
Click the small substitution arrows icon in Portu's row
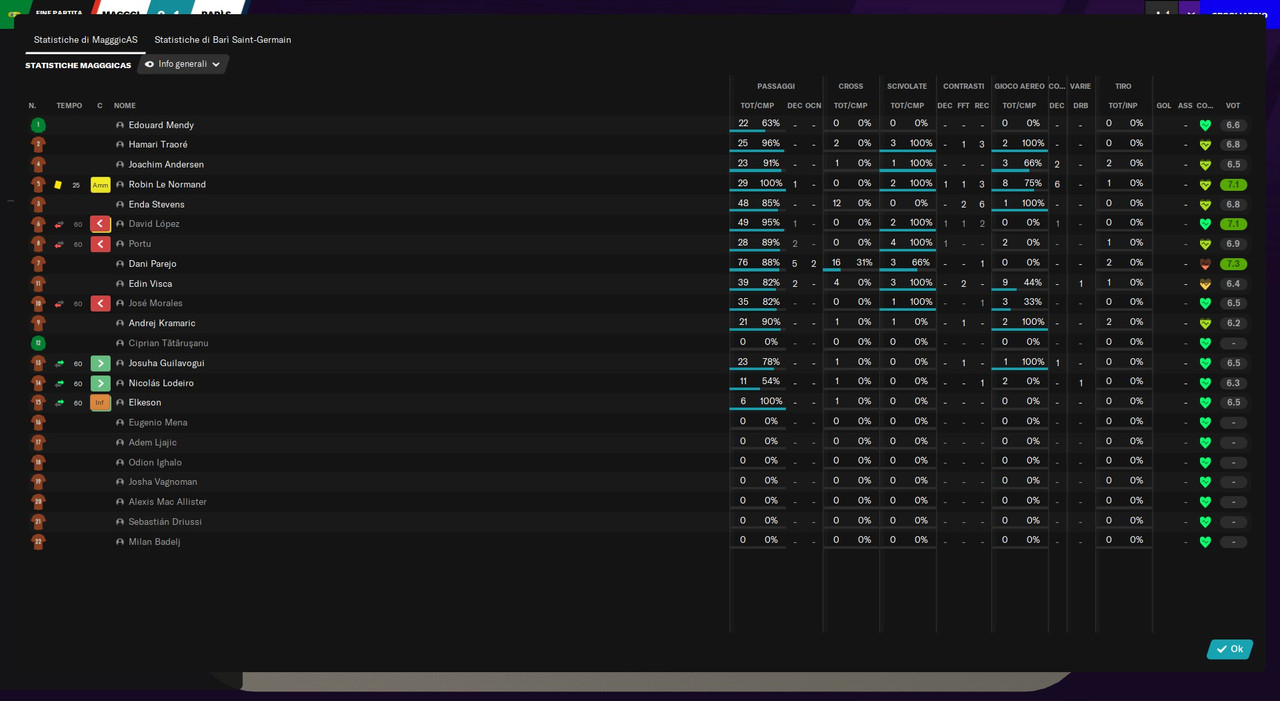click(x=59, y=244)
